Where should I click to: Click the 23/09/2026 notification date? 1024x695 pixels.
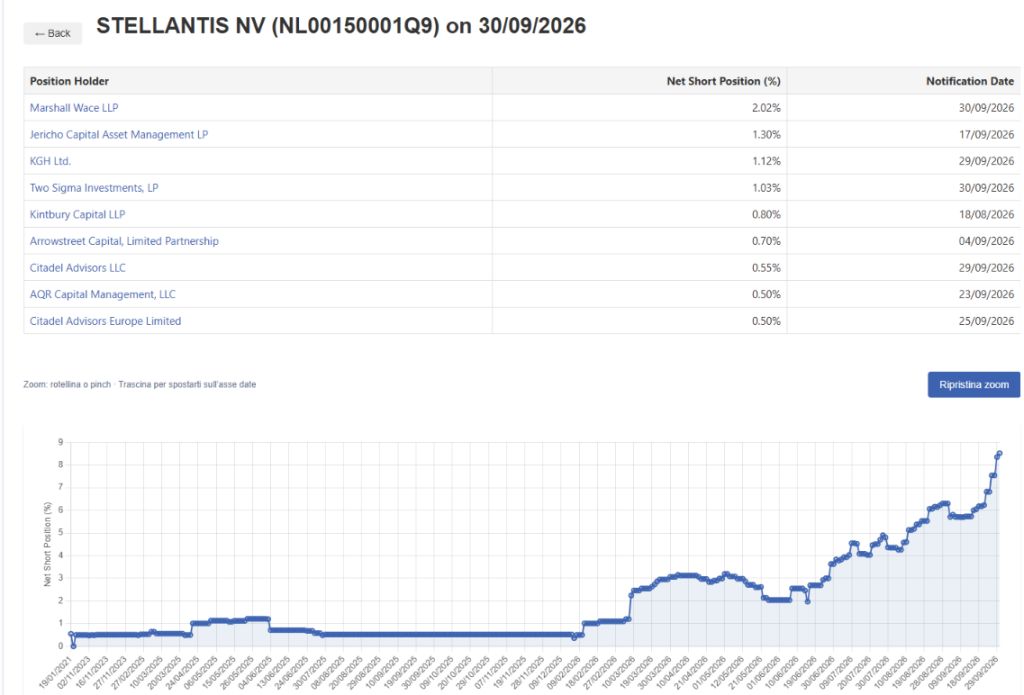986,295
